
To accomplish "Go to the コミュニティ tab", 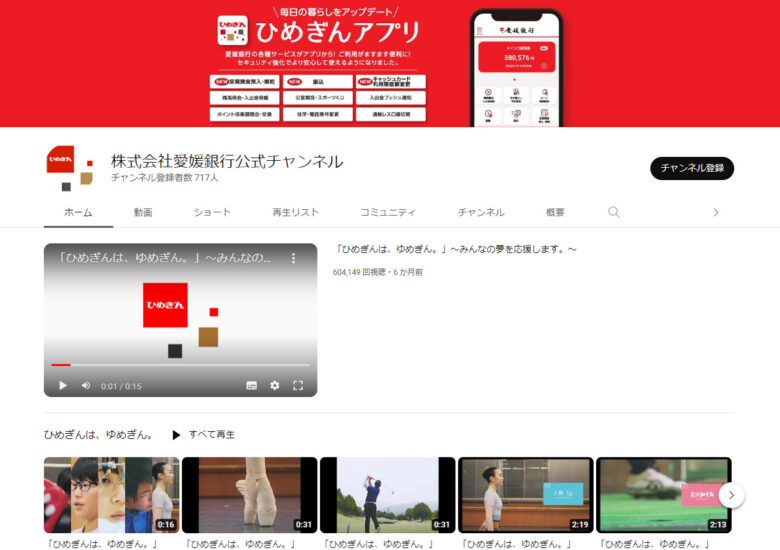I will pyautogui.click(x=388, y=212).
